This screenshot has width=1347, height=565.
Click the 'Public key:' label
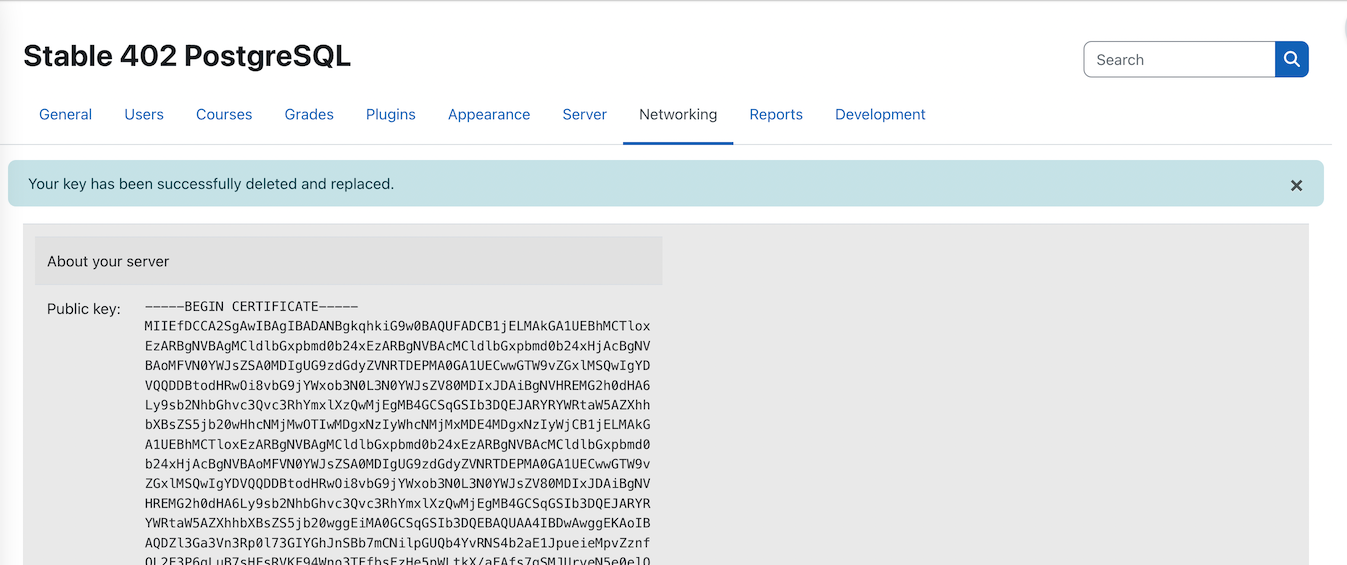pos(84,309)
